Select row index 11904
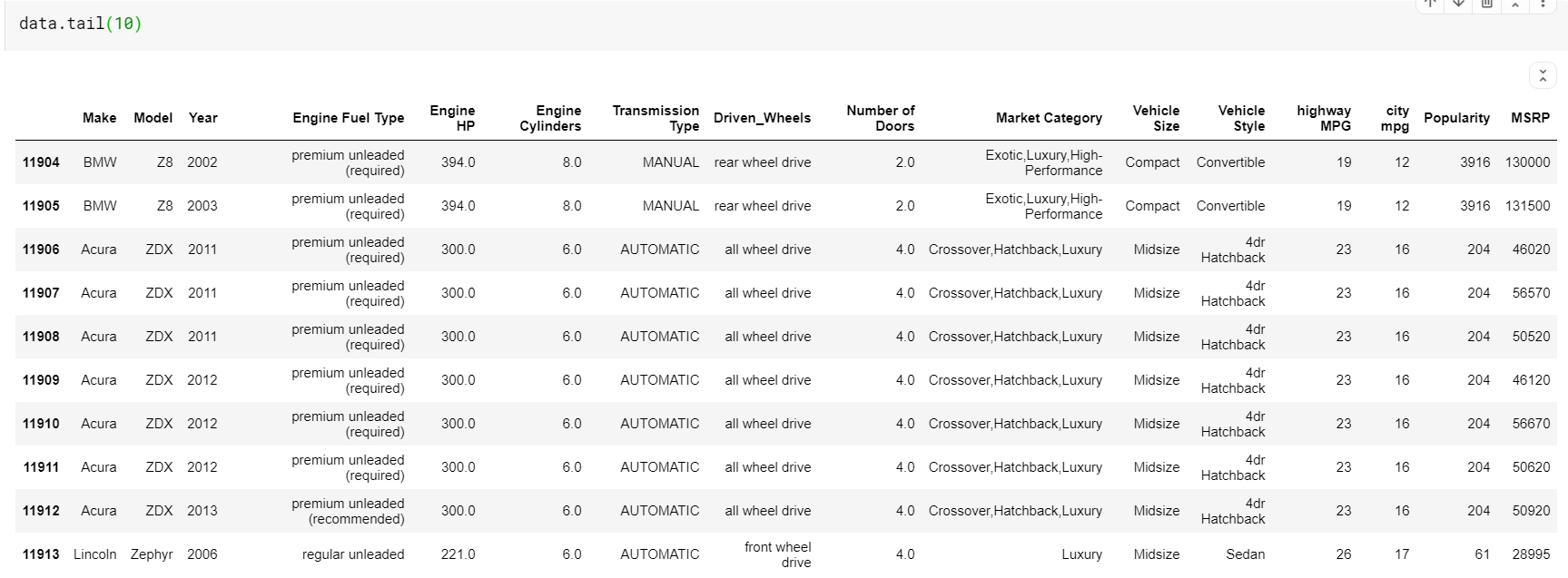This screenshot has width=1568, height=578. [41, 162]
